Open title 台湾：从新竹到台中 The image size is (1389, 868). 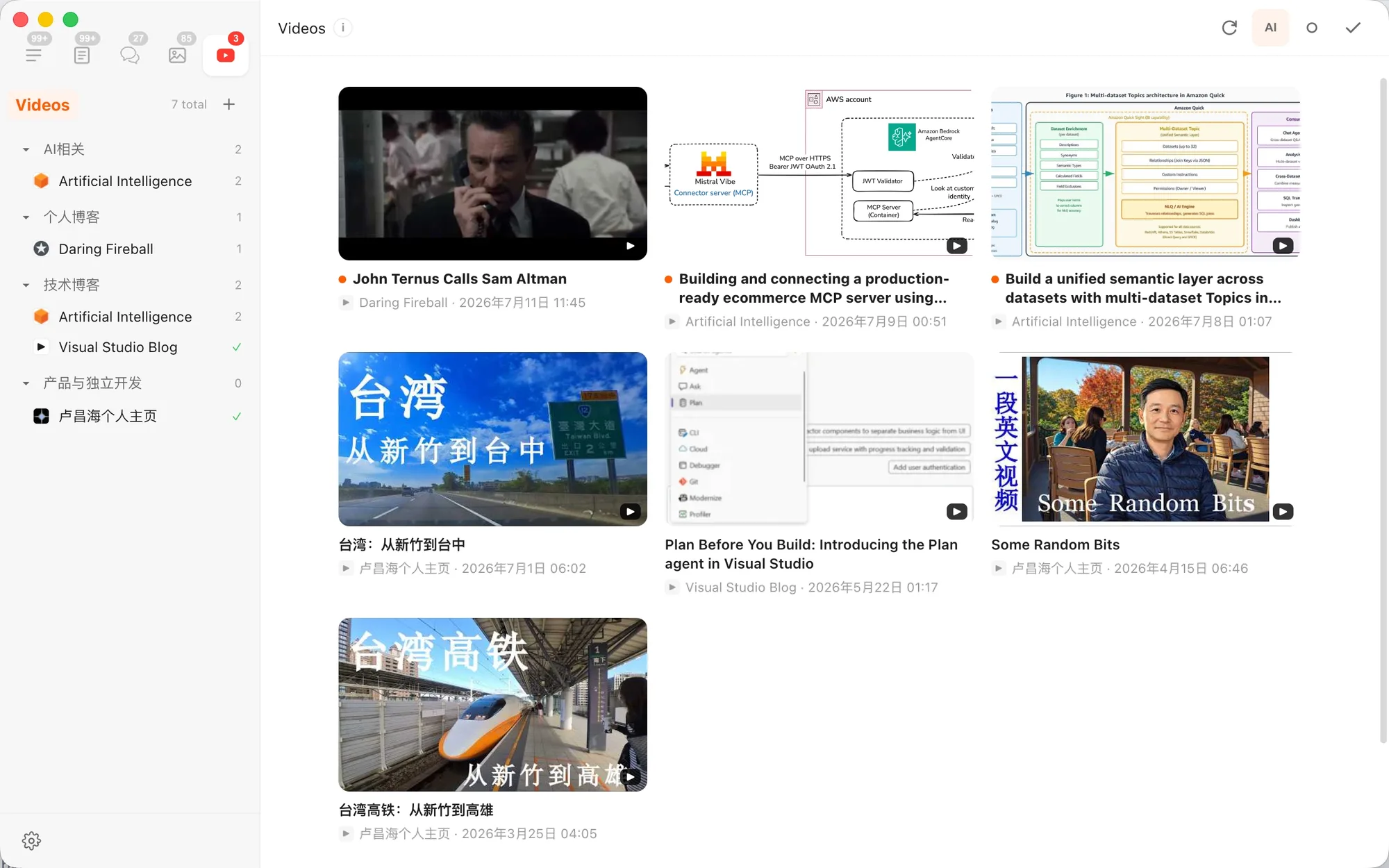click(x=402, y=545)
